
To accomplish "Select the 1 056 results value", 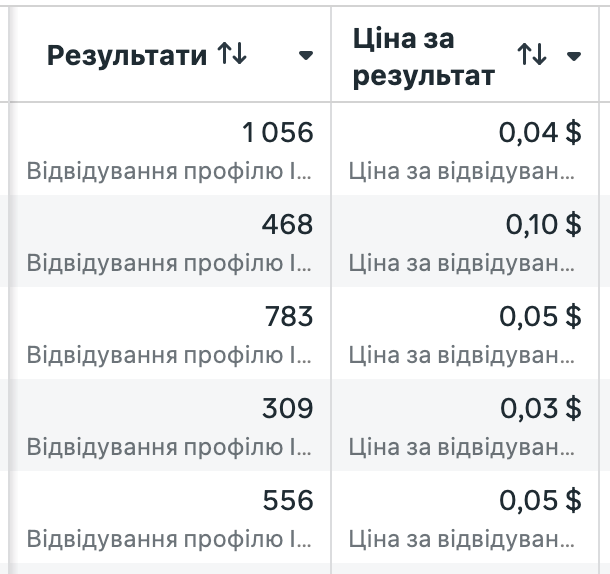I will click(x=277, y=132).
